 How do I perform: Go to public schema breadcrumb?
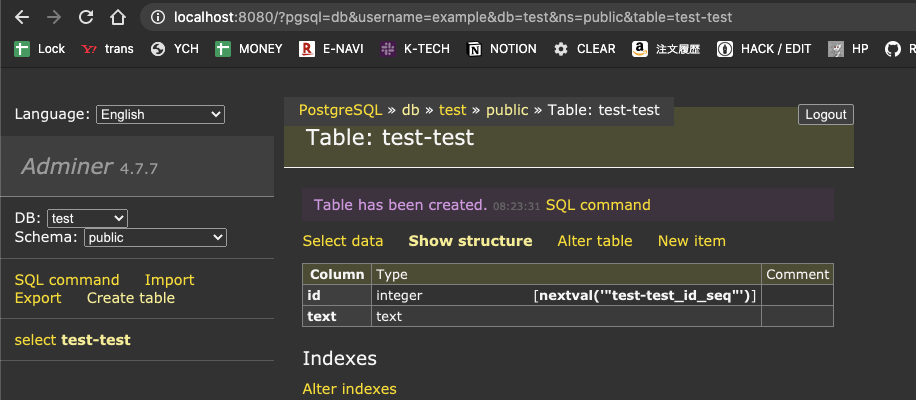(x=506, y=110)
